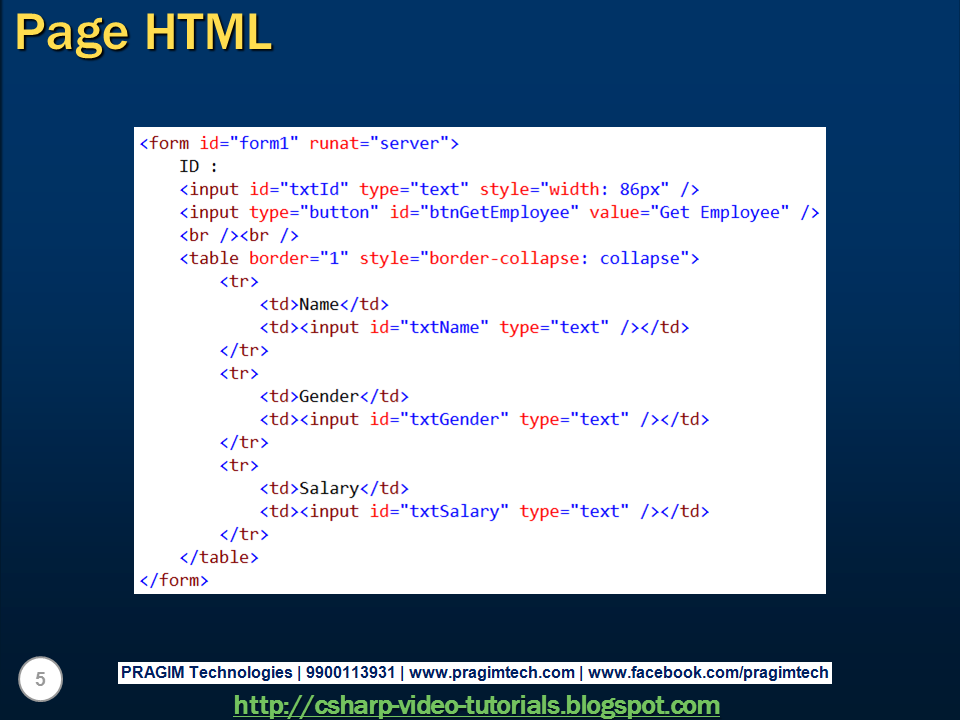
Task: Click the PRAGIM Technologies footer bar
Action: tap(208, 672)
